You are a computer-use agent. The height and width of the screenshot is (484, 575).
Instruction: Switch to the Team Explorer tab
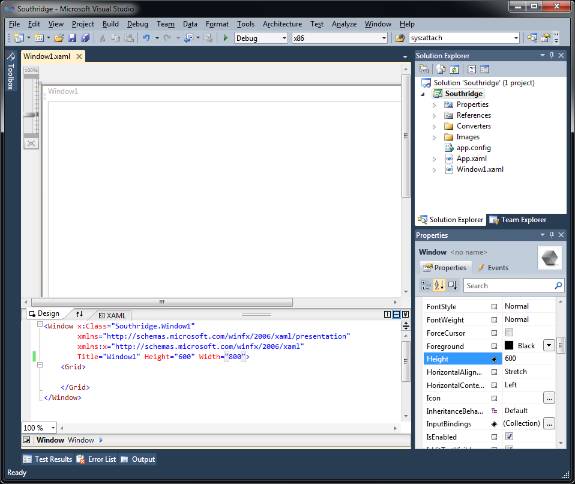[518, 220]
